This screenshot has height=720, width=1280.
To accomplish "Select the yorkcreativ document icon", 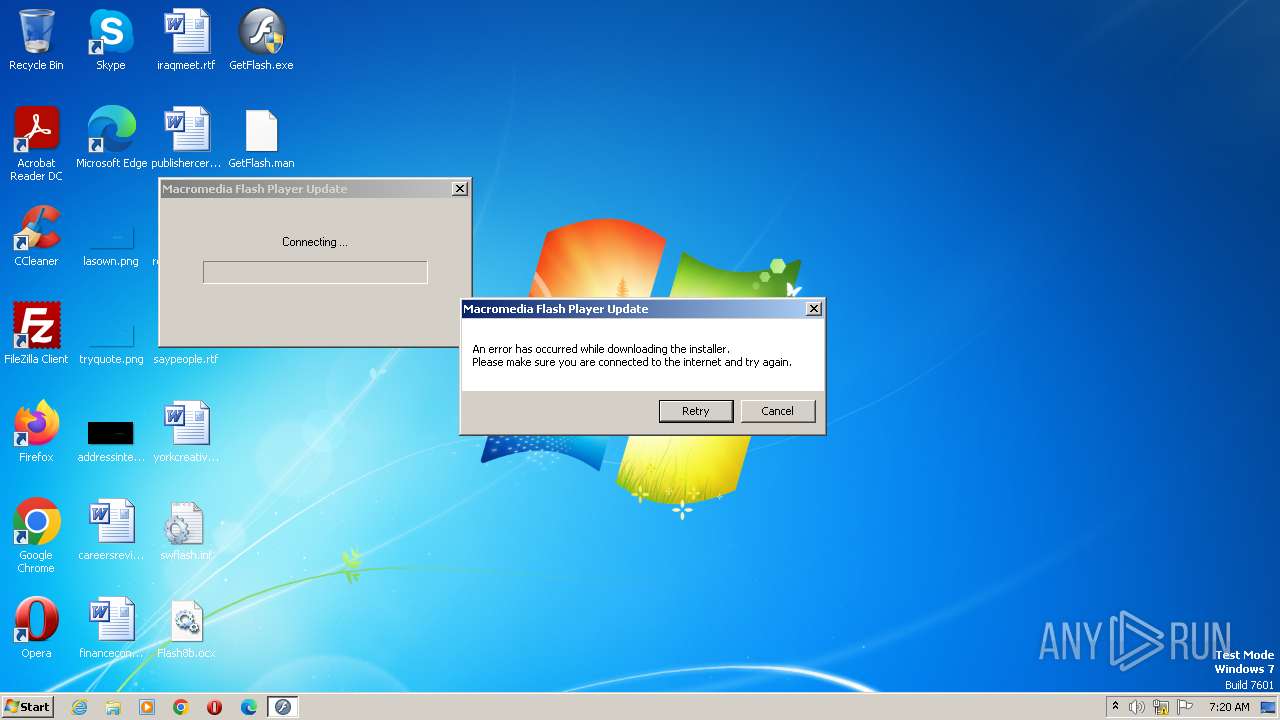I will point(186,432).
